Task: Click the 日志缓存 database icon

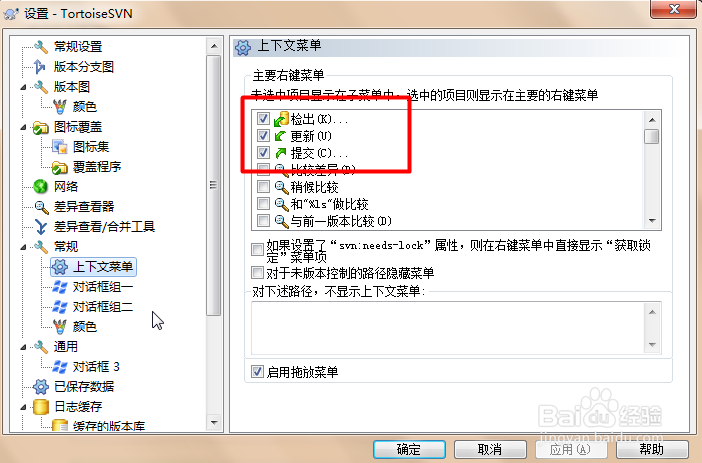Action: click(x=41, y=407)
